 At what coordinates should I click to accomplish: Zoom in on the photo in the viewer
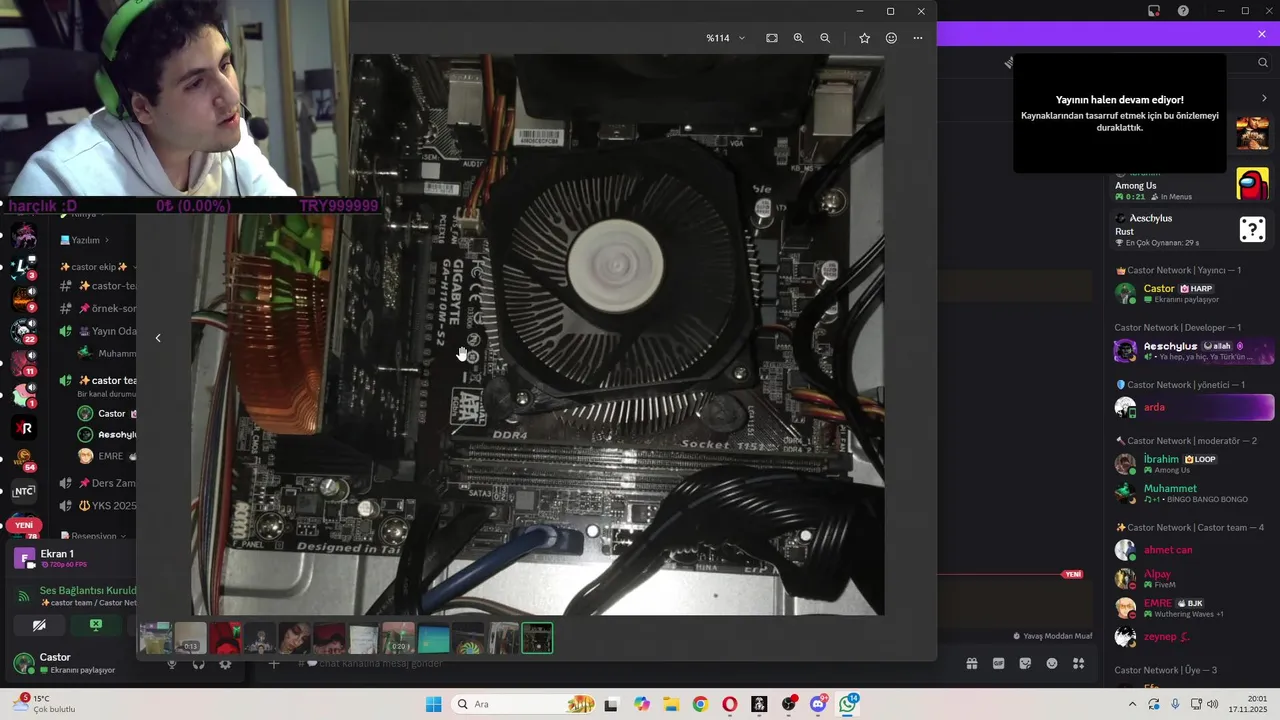point(798,38)
